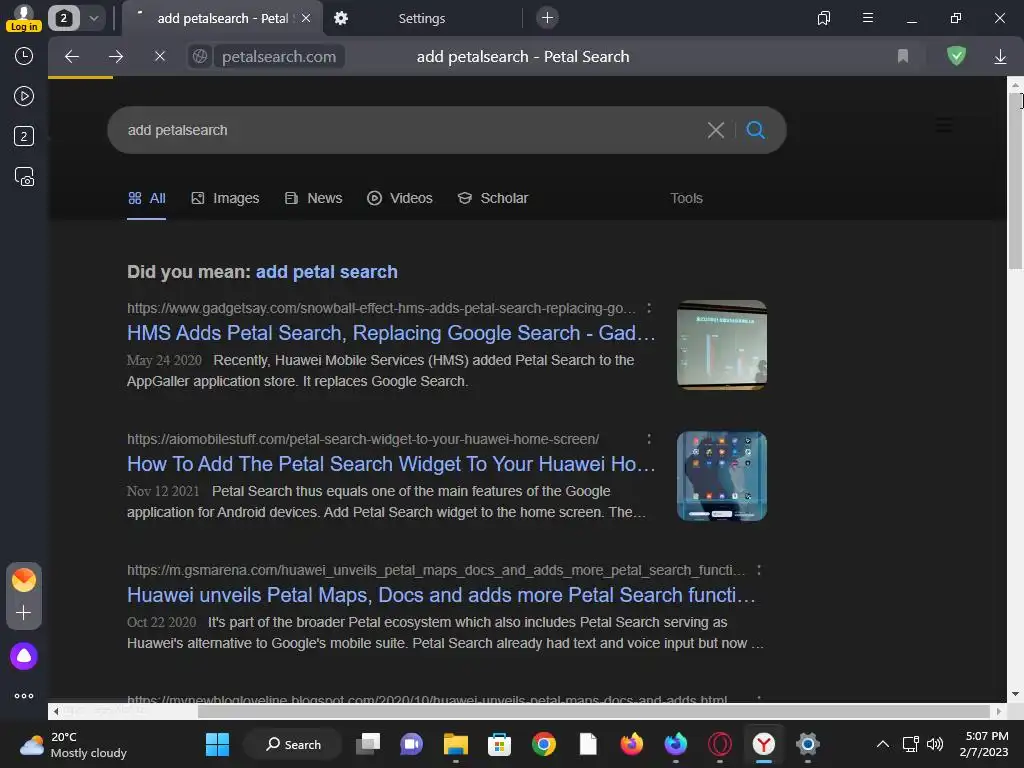Open video player icon in sidebar
1024x768 pixels.
24,97
